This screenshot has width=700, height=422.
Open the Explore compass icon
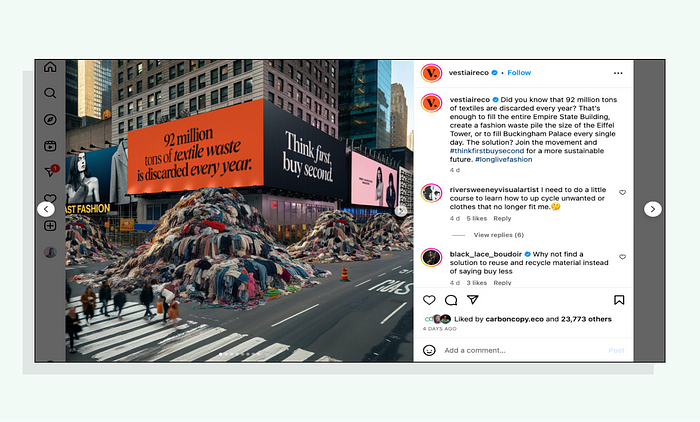pyautogui.click(x=50, y=119)
